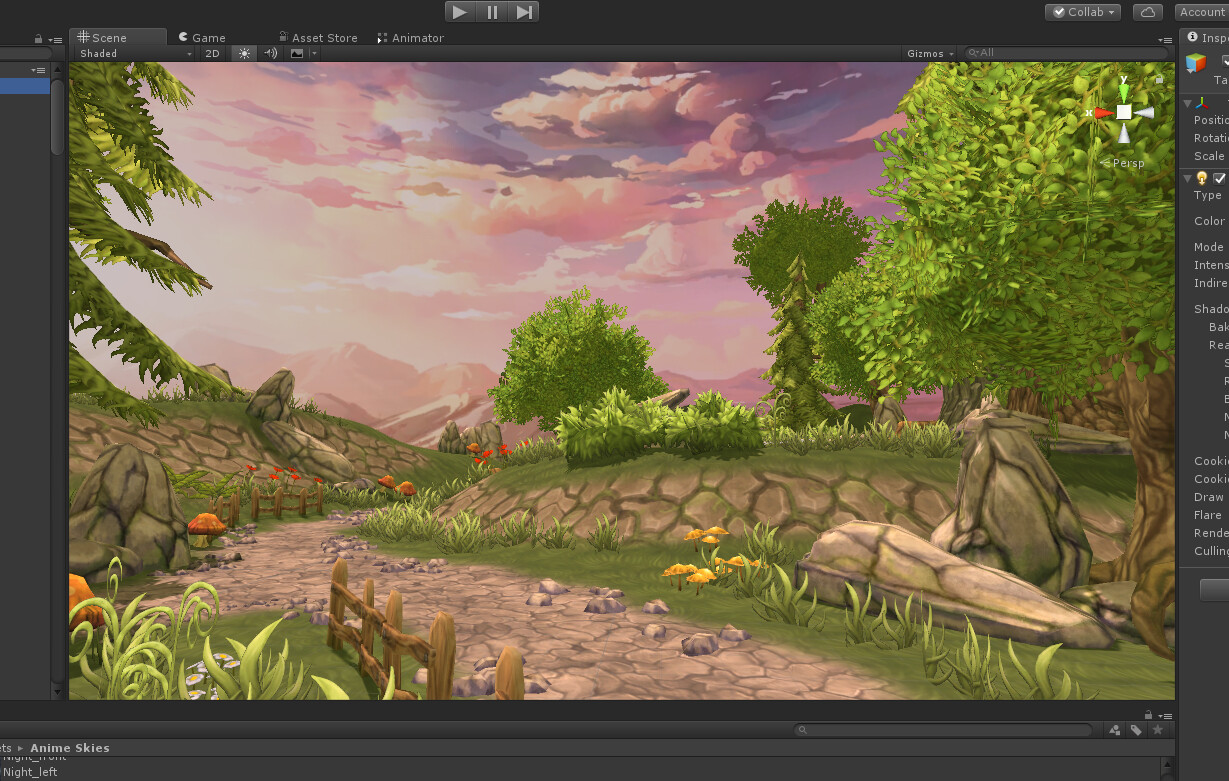Enable 2D view mode in the Scene toolbar
This screenshot has height=781, width=1229.
tap(212, 53)
